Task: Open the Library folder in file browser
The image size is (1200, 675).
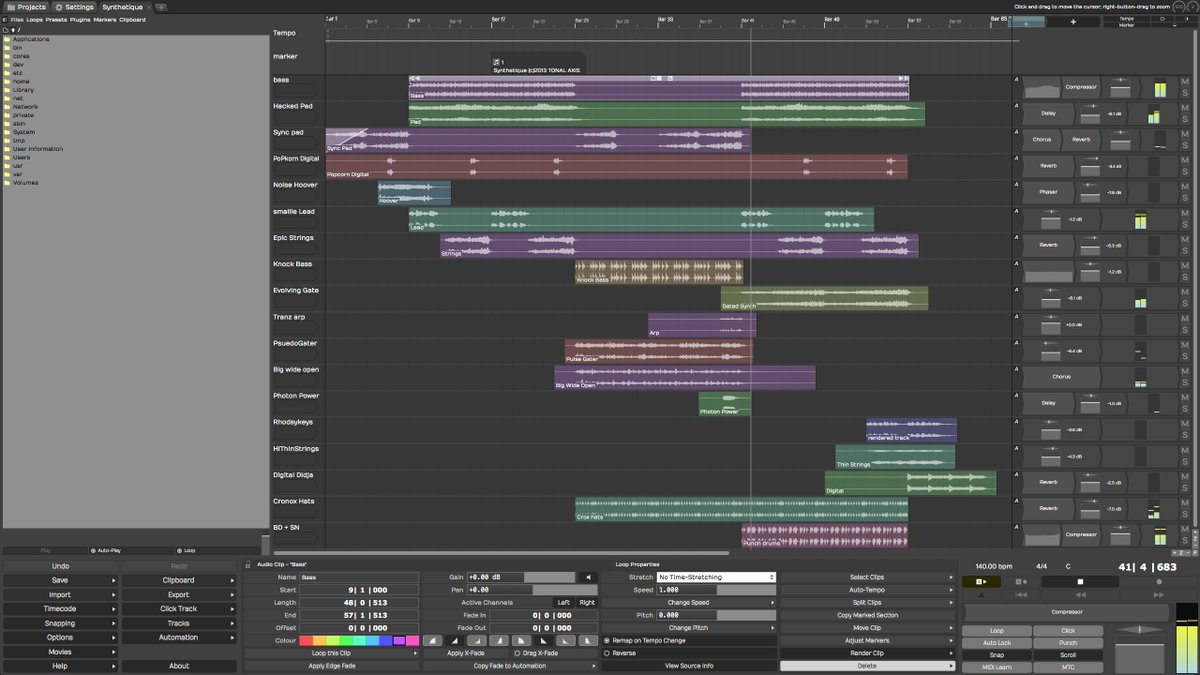Action: coord(23,89)
